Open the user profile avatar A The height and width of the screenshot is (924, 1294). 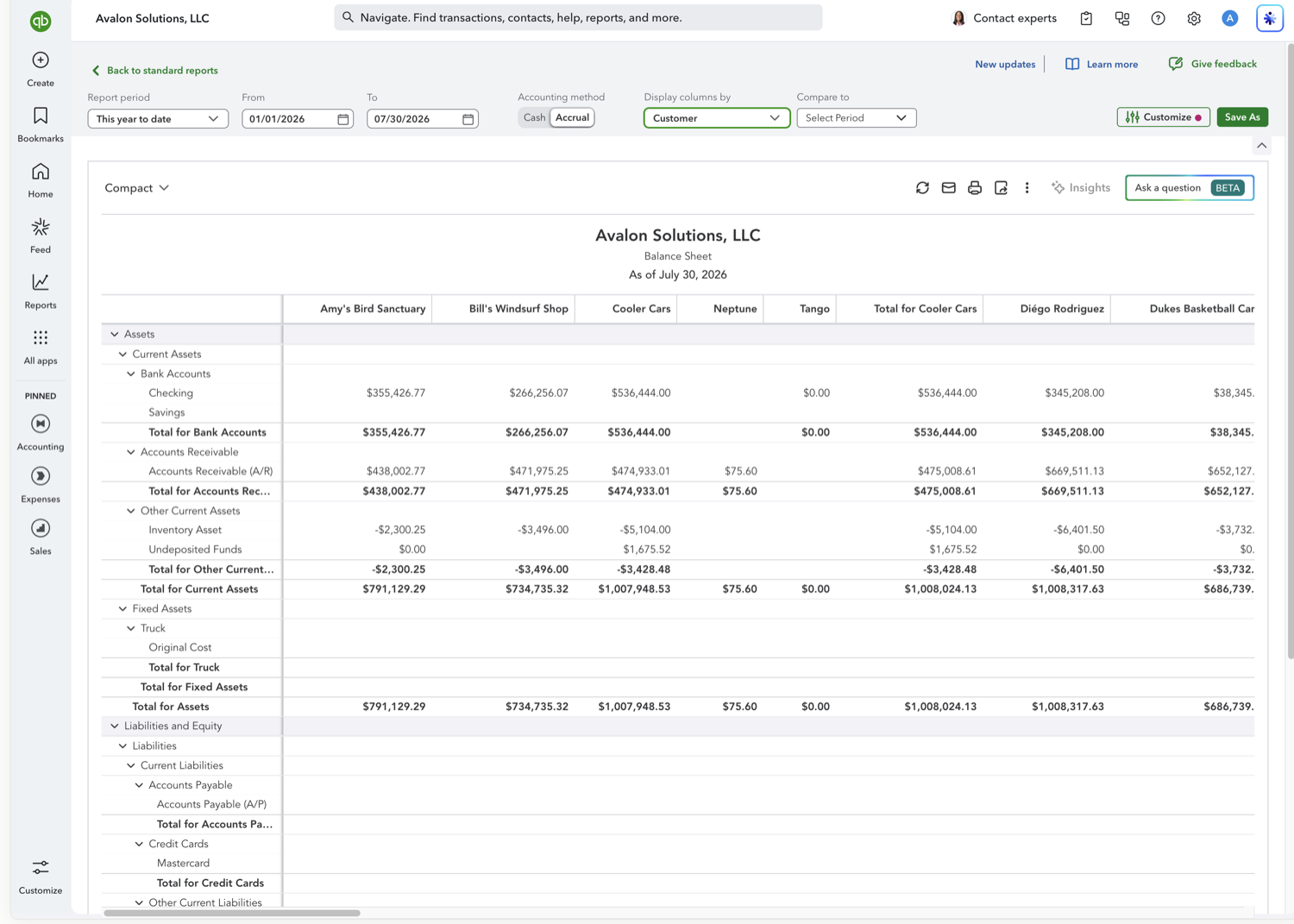point(1230,18)
